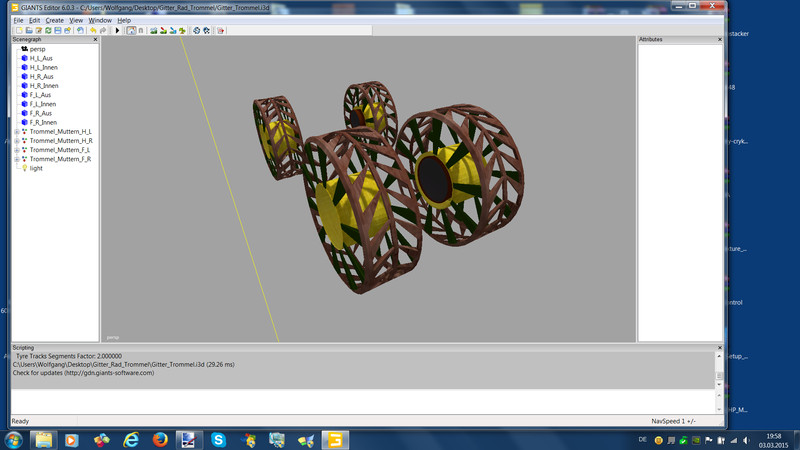Click the Redo arrow in the toolbar

tap(103, 30)
